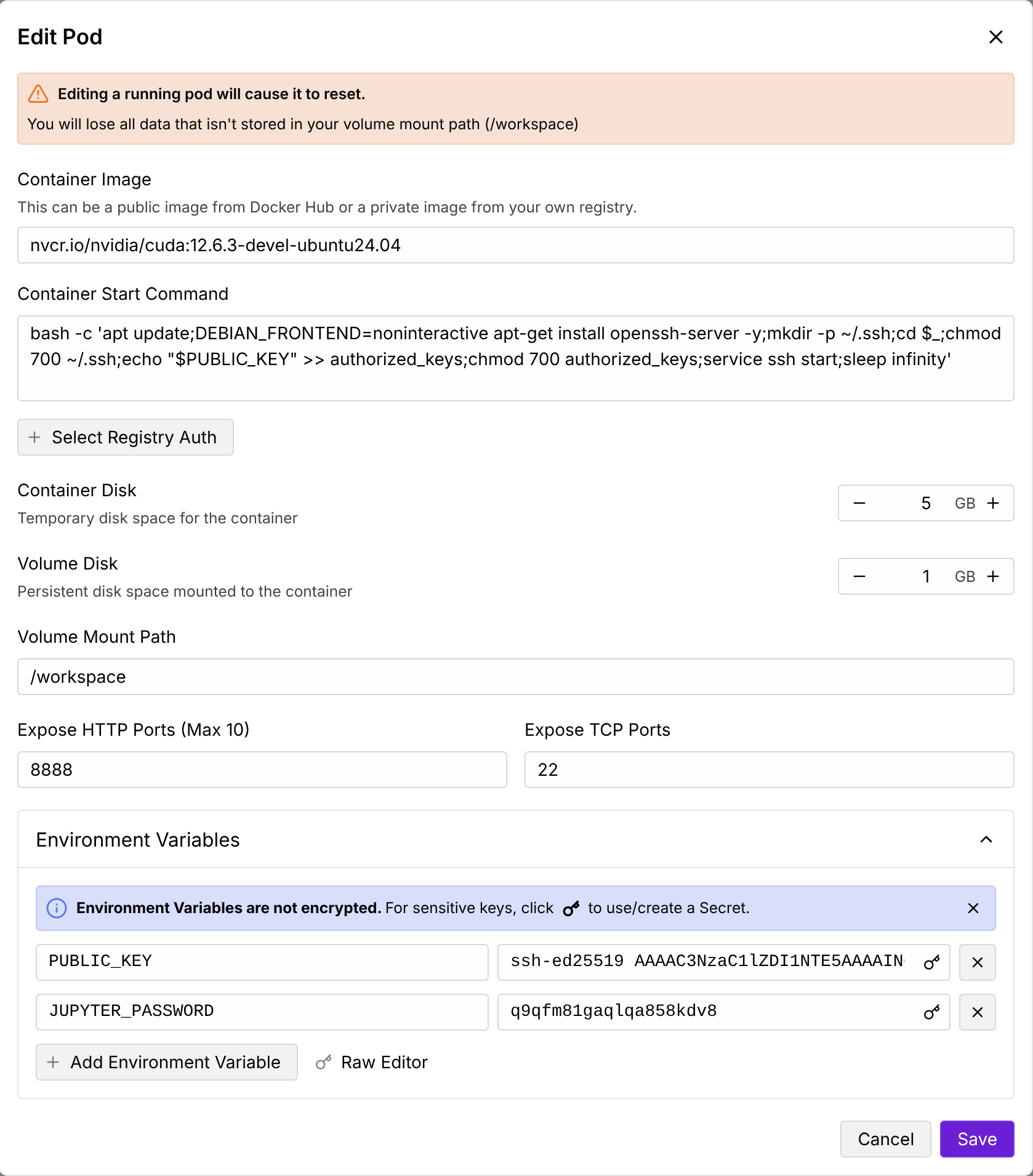Decrease Volume Disk size
This screenshot has width=1033, height=1176.
[859, 576]
